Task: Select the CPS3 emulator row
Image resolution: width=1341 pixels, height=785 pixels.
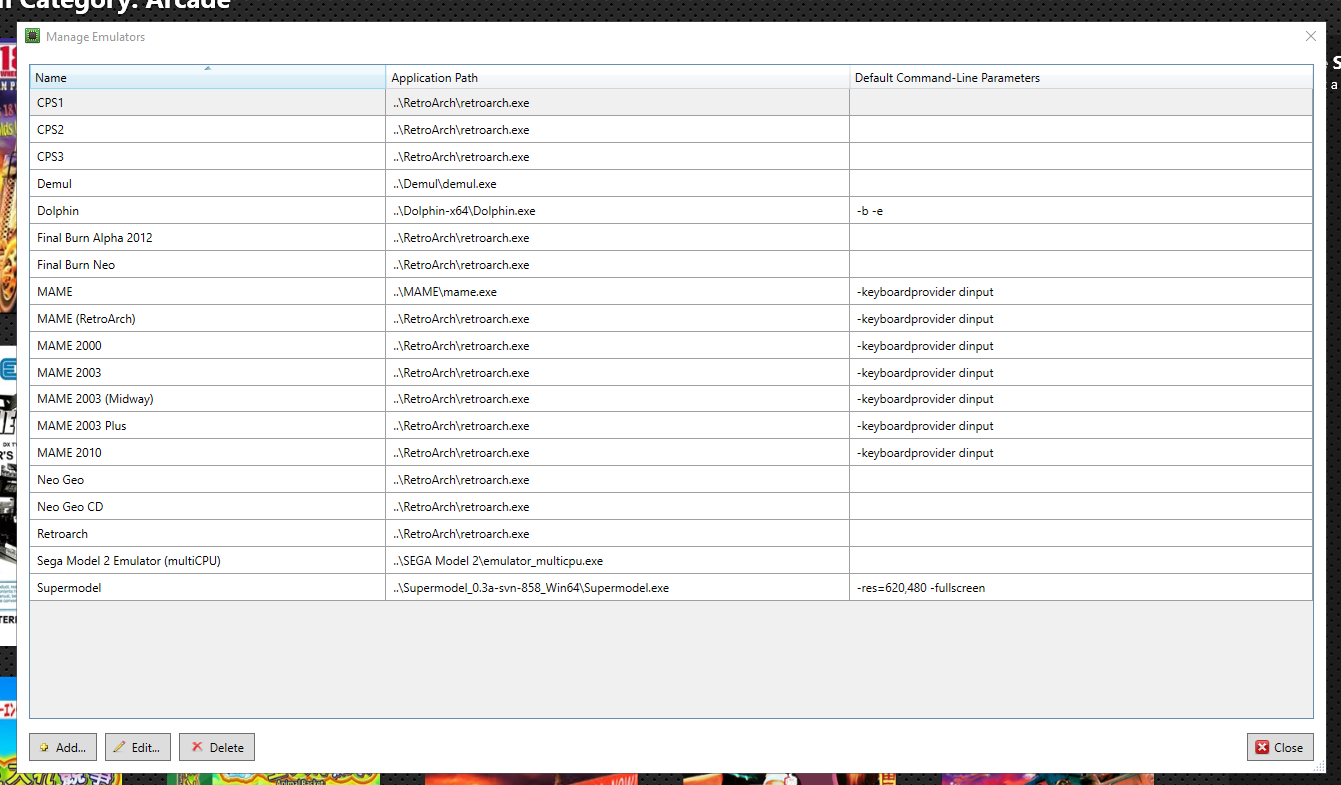Action: (x=671, y=156)
